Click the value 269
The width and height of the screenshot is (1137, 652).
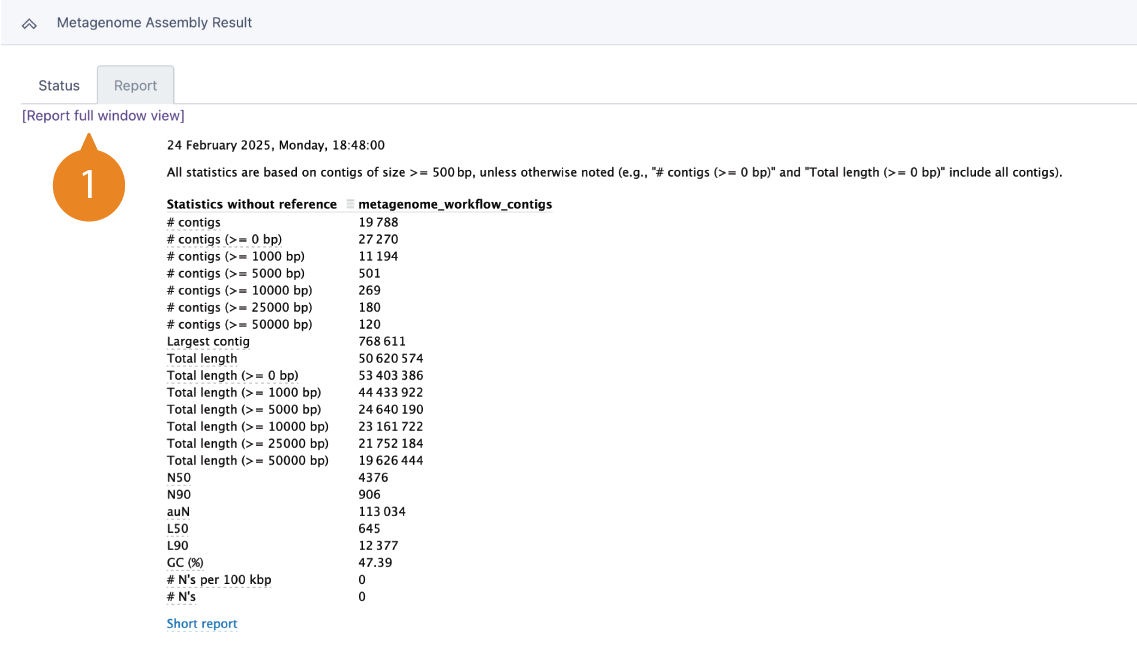369,291
